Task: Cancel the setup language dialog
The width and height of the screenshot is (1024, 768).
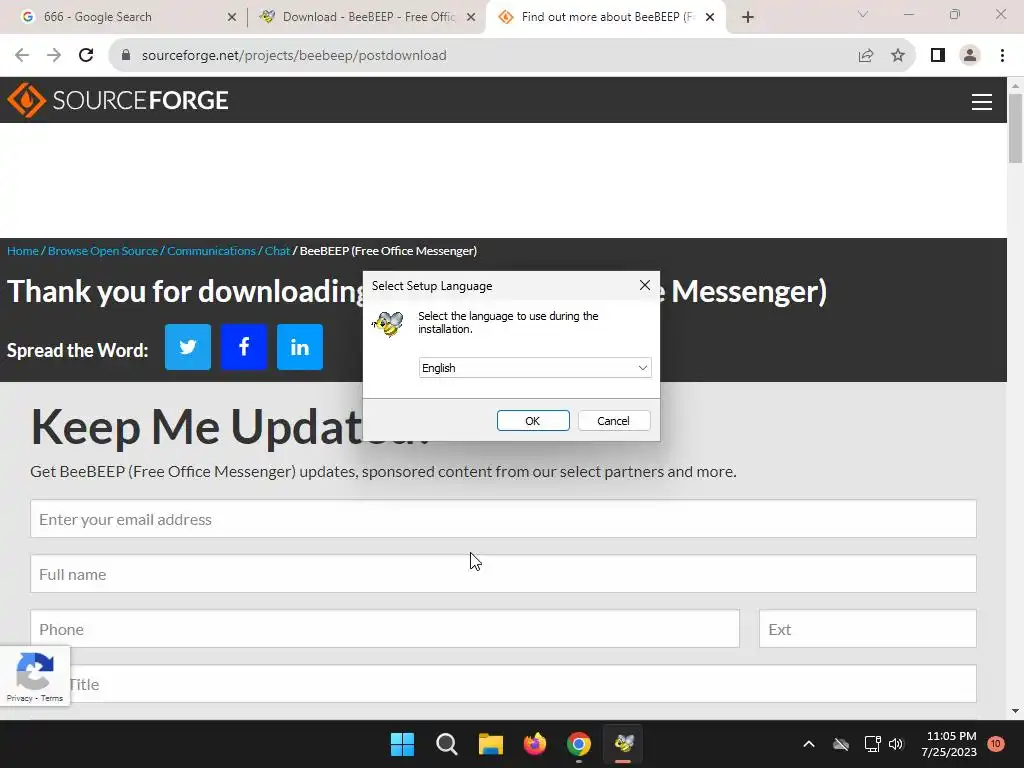Action: click(613, 421)
